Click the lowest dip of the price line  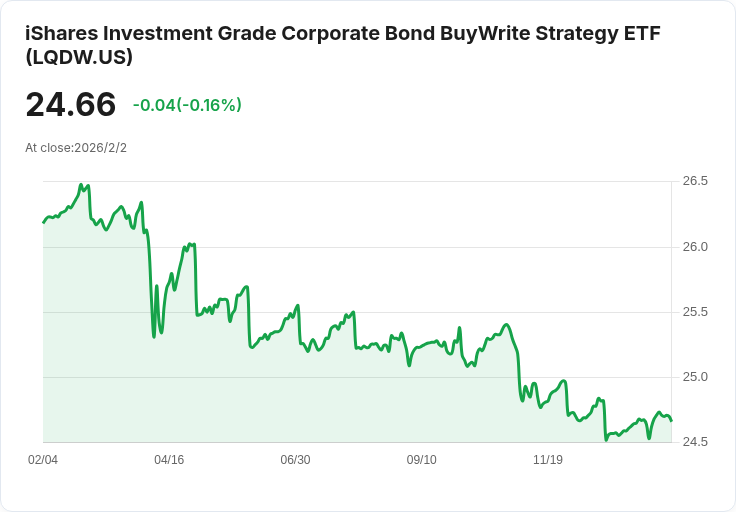(x=606, y=439)
